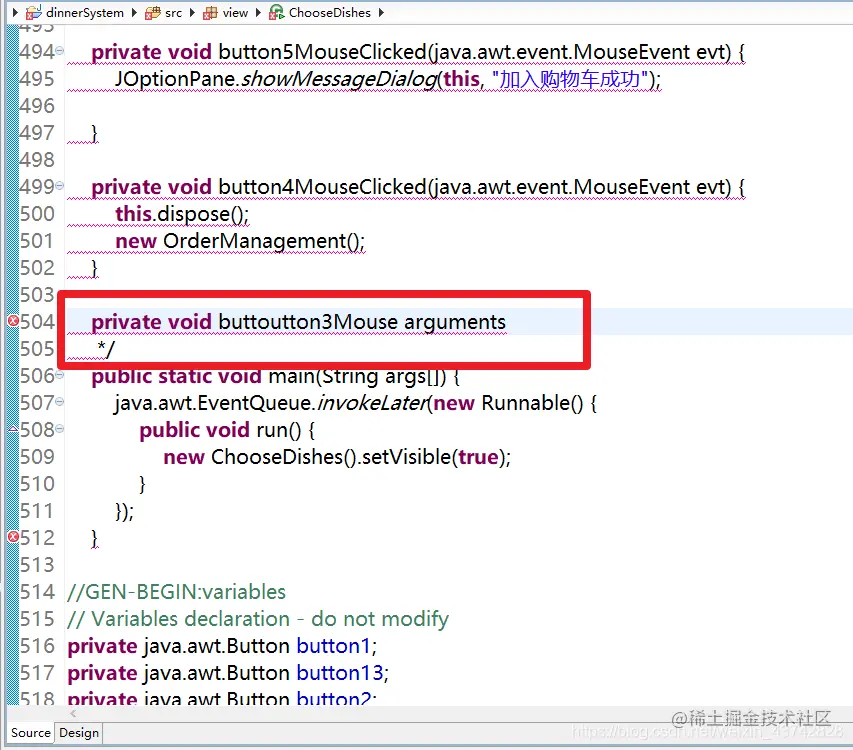Open the view breadcrumb entry
The height and width of the screenshot is (750, 853).
[x=235, y=13]
